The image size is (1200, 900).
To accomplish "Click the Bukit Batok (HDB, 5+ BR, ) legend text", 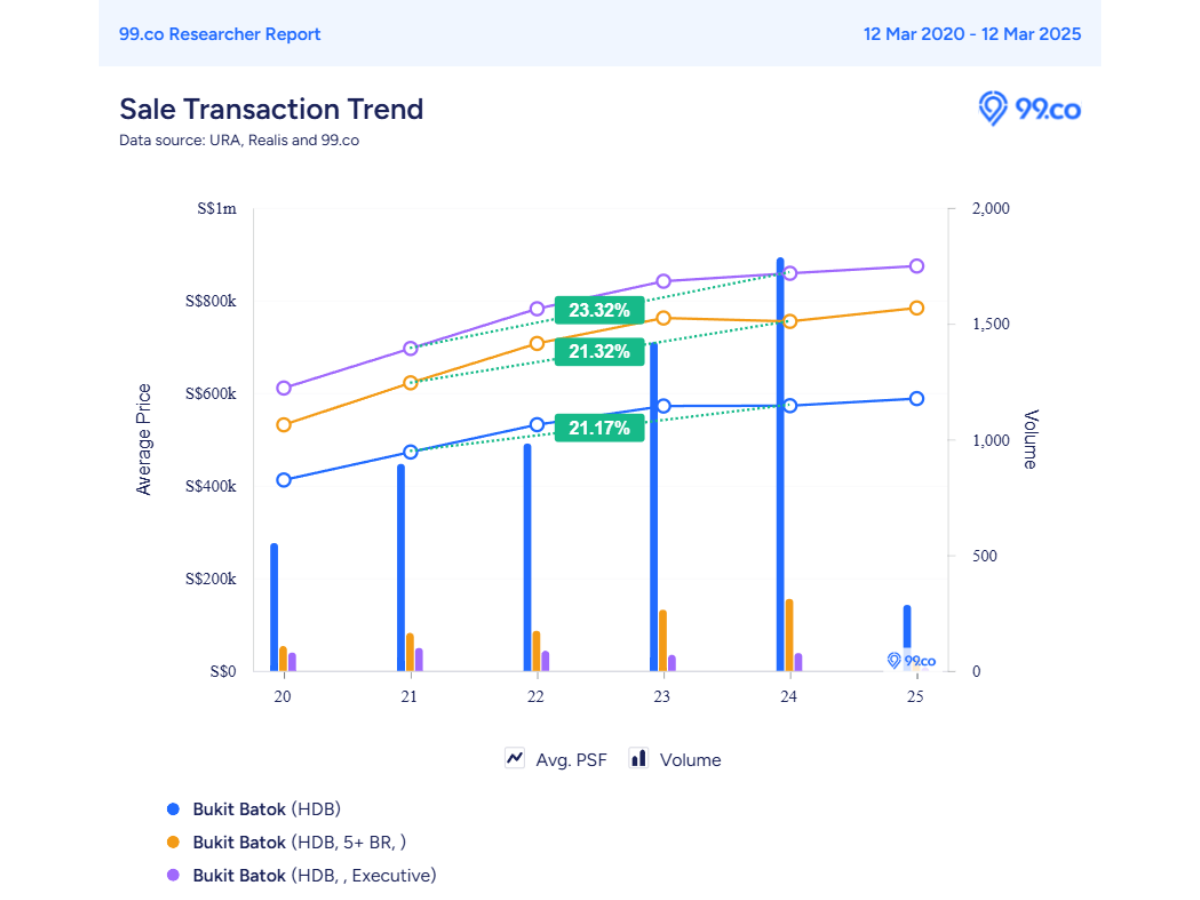I will (x=299, y=842).
